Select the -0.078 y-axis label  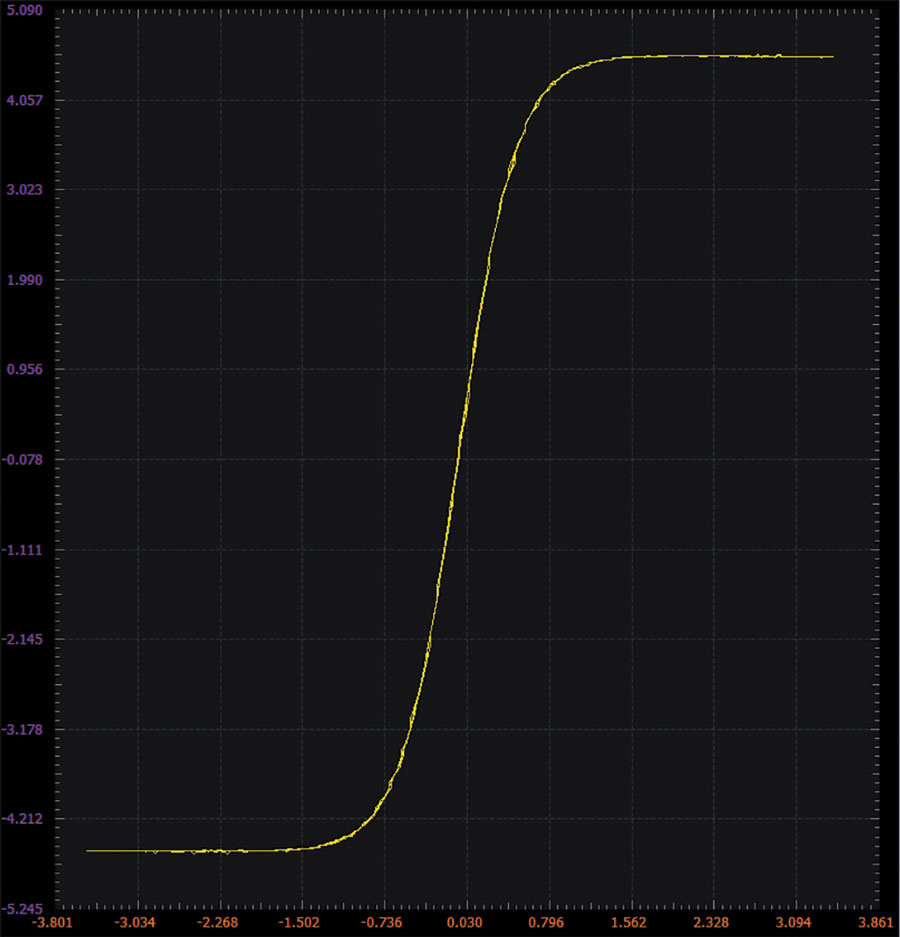coord(23,460)
